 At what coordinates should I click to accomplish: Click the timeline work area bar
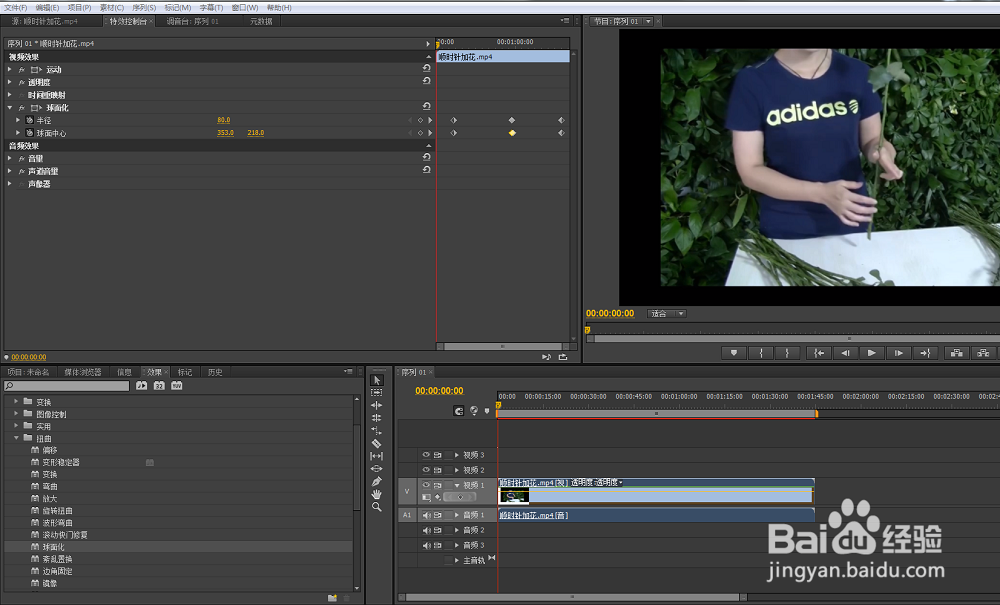coord(656,414)
